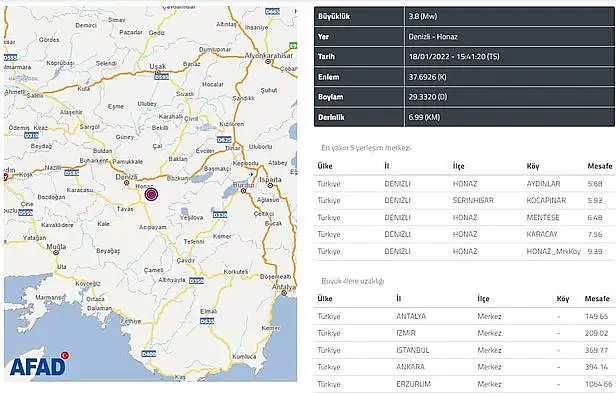
Task: Click the D330 road shield near Yeşilova
Action: [x=220, y=215]
